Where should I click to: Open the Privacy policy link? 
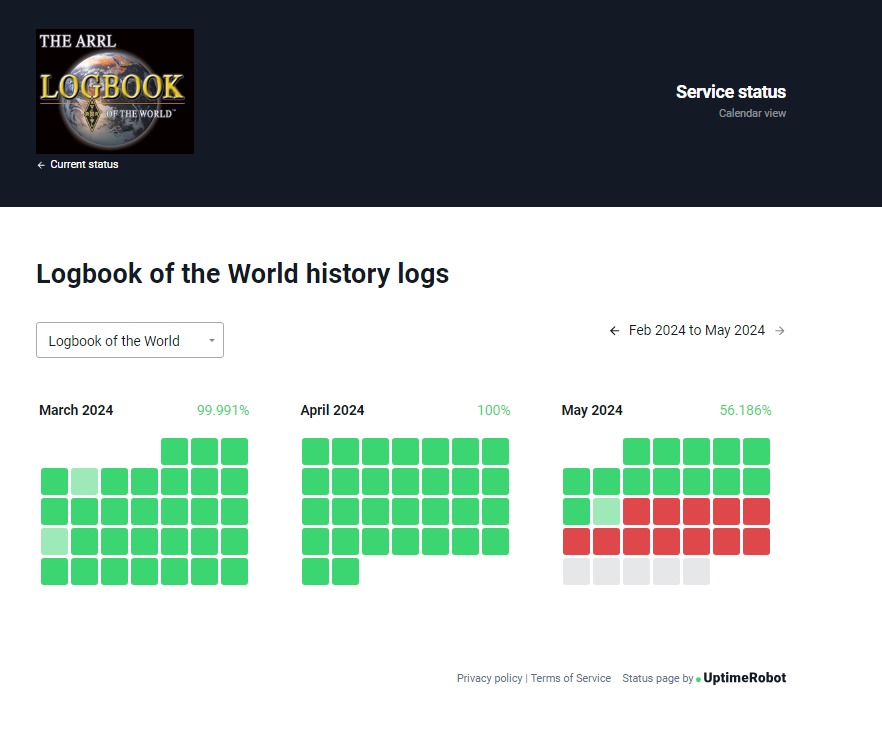click(489, 678)
